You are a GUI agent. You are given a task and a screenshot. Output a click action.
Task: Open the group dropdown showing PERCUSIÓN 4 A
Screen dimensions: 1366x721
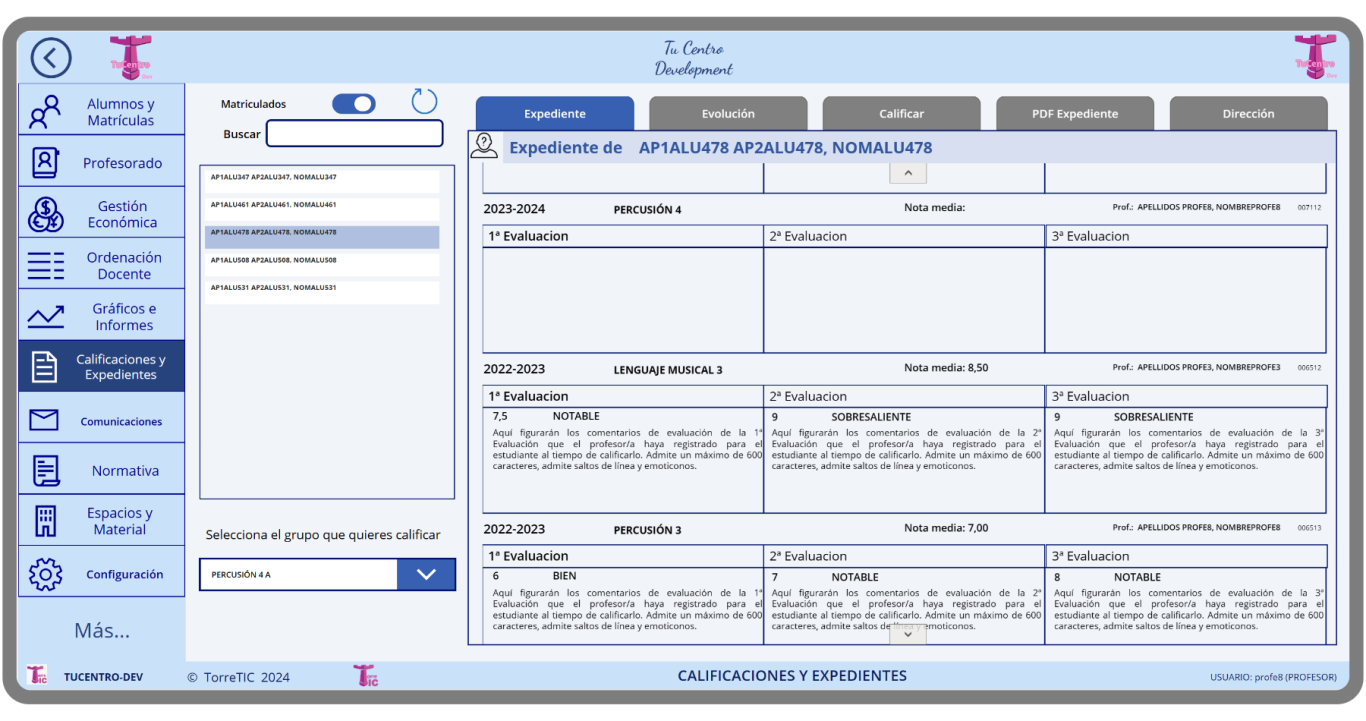327,574
